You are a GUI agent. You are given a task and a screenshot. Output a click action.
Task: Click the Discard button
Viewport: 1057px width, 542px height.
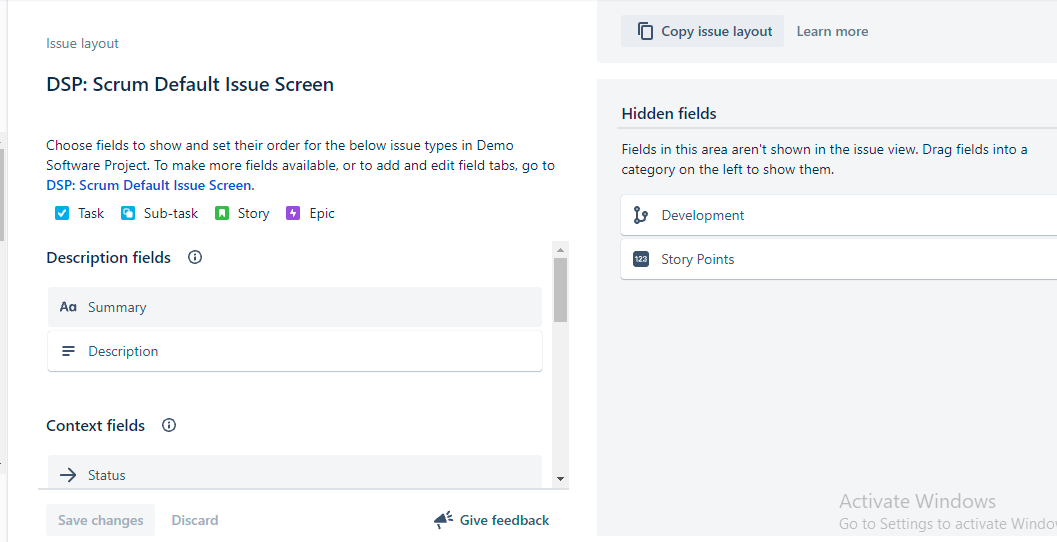(x=195, y=520)
